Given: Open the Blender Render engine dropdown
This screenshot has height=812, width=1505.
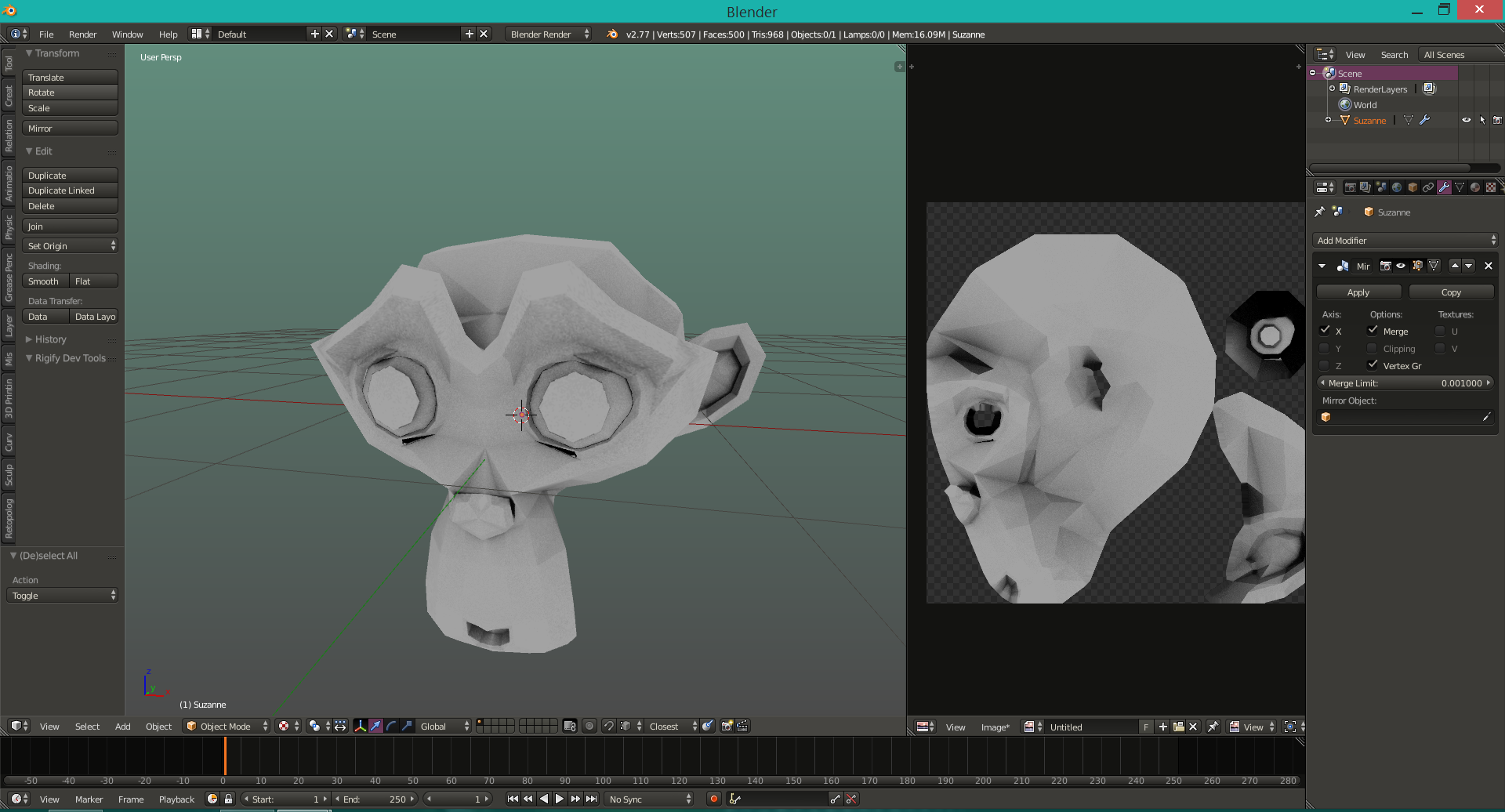Looking at the screenshot, I should coord(548,34).
